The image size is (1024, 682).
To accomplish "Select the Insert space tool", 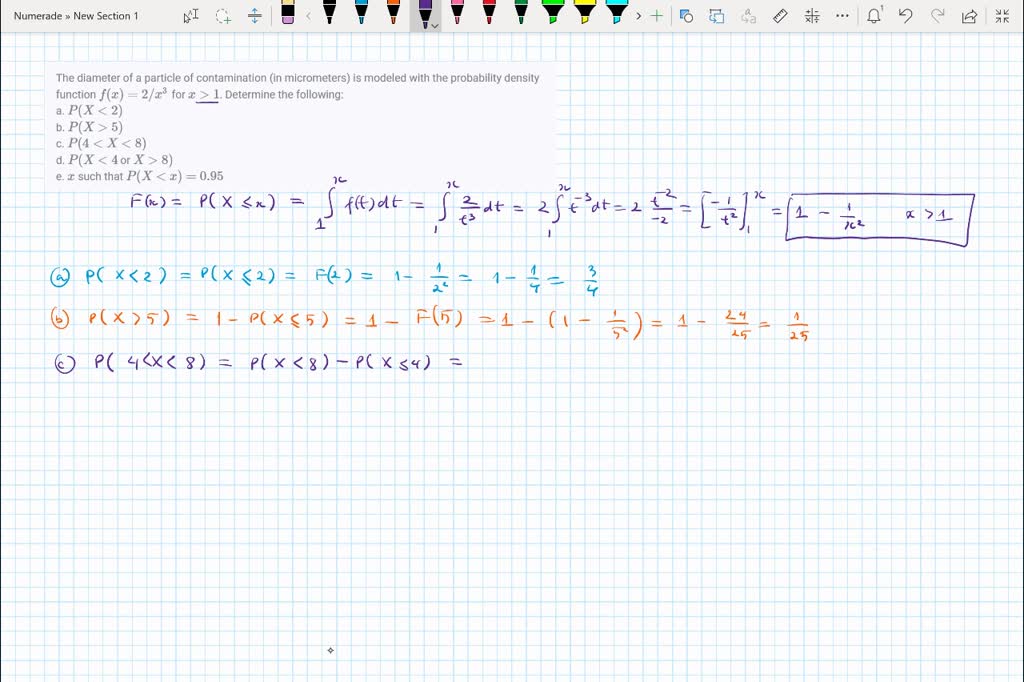I will coord(253,15).
